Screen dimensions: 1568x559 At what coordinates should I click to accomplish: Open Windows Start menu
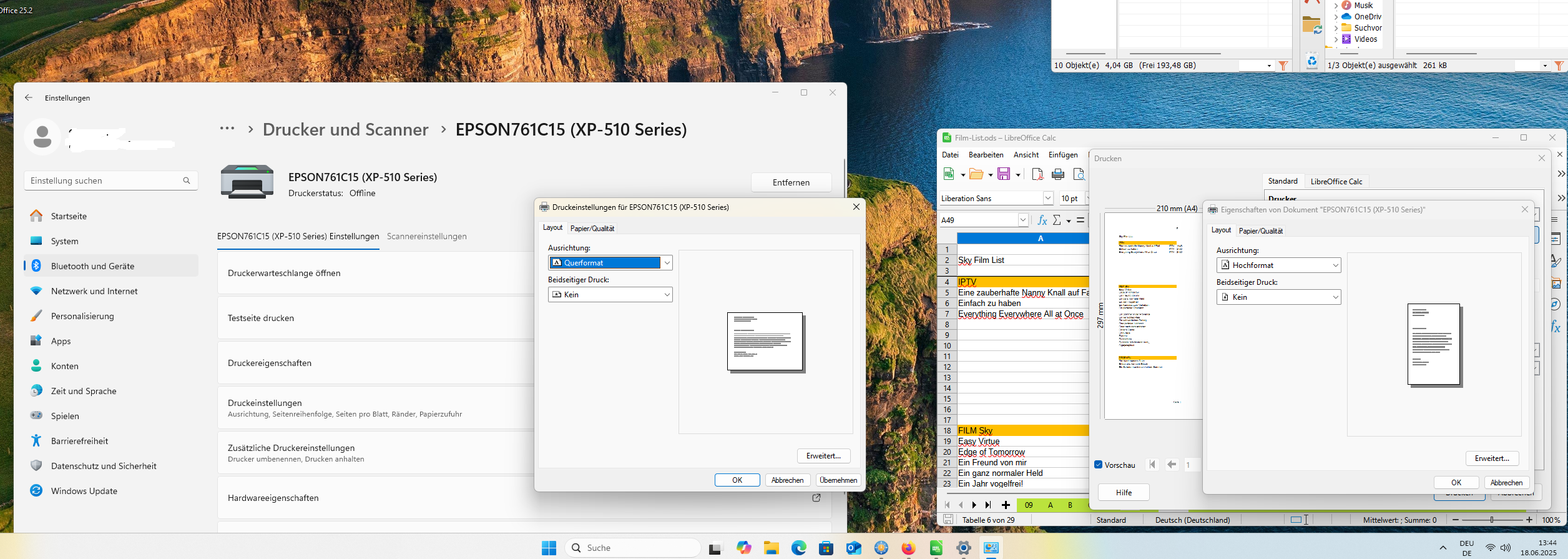click(549, 548)
